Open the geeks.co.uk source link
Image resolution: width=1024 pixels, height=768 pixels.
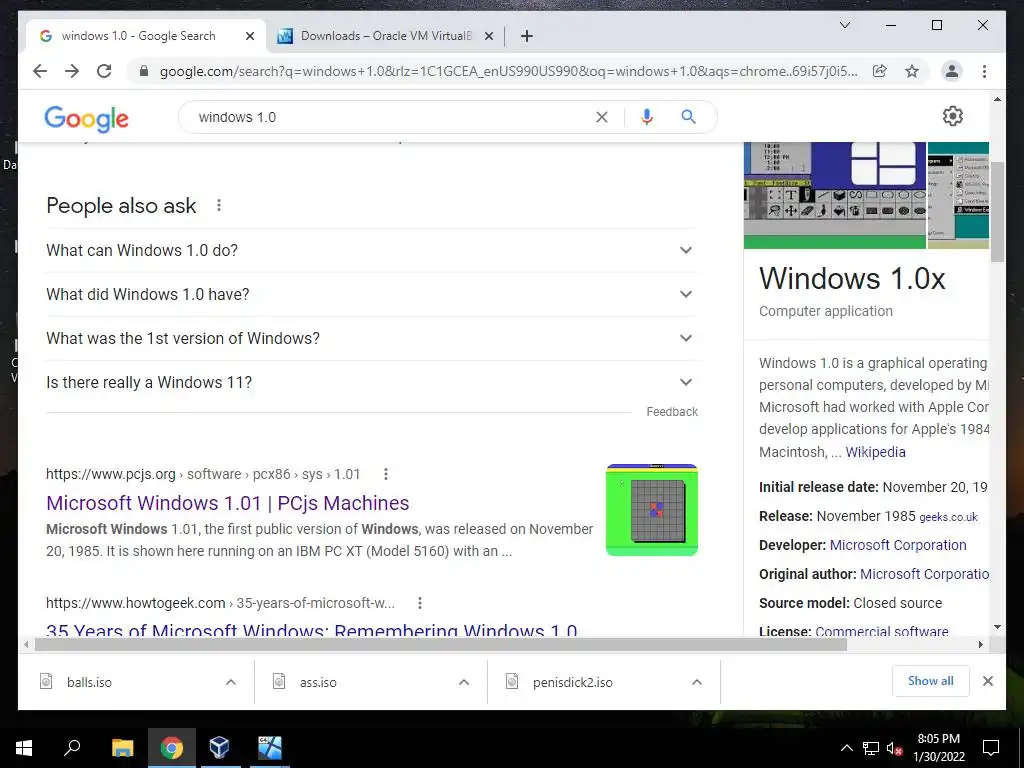point(948,517)
